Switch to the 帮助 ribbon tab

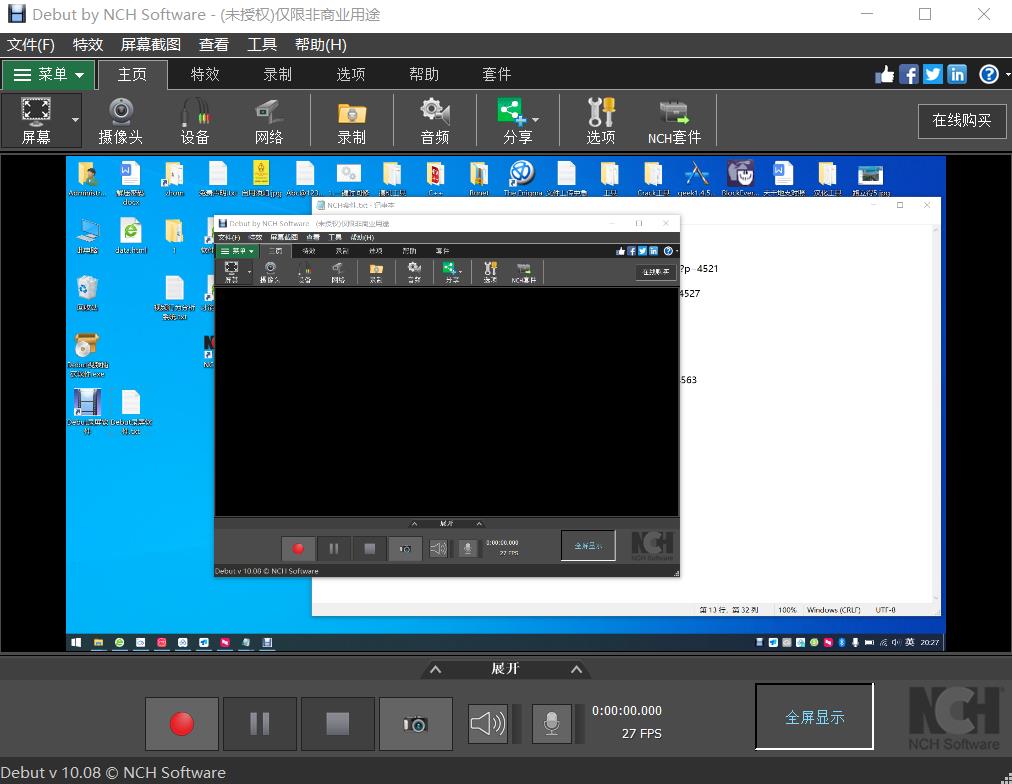(424, 74)
